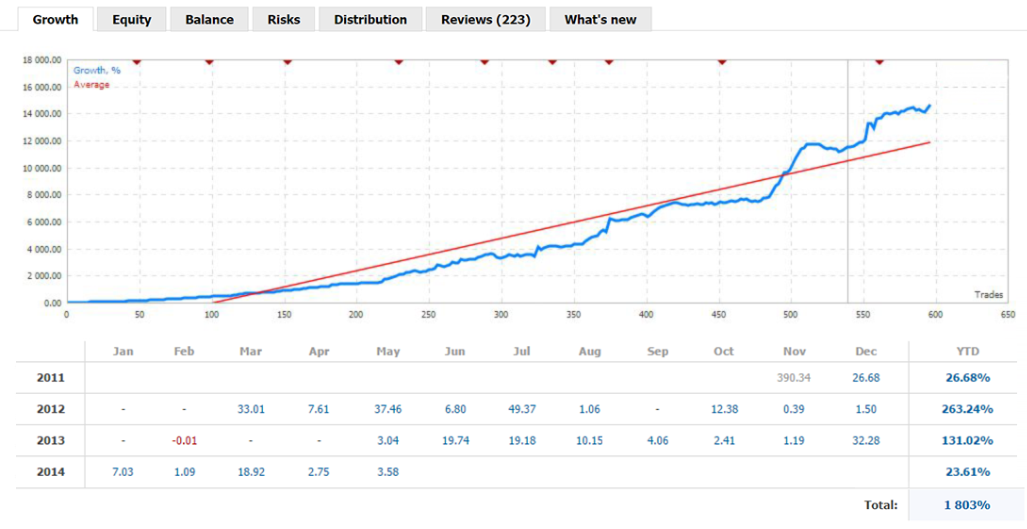Click red marker above trade 50

pyautogui.click(x=137, y=61)
